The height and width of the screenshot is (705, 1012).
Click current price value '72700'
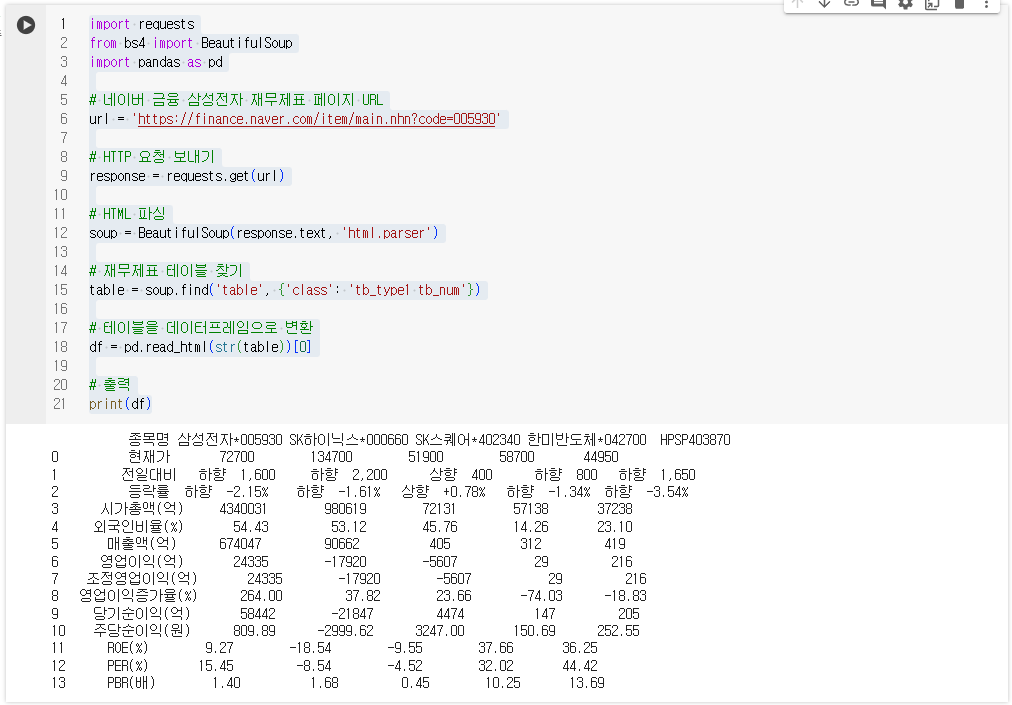(237, 457)
